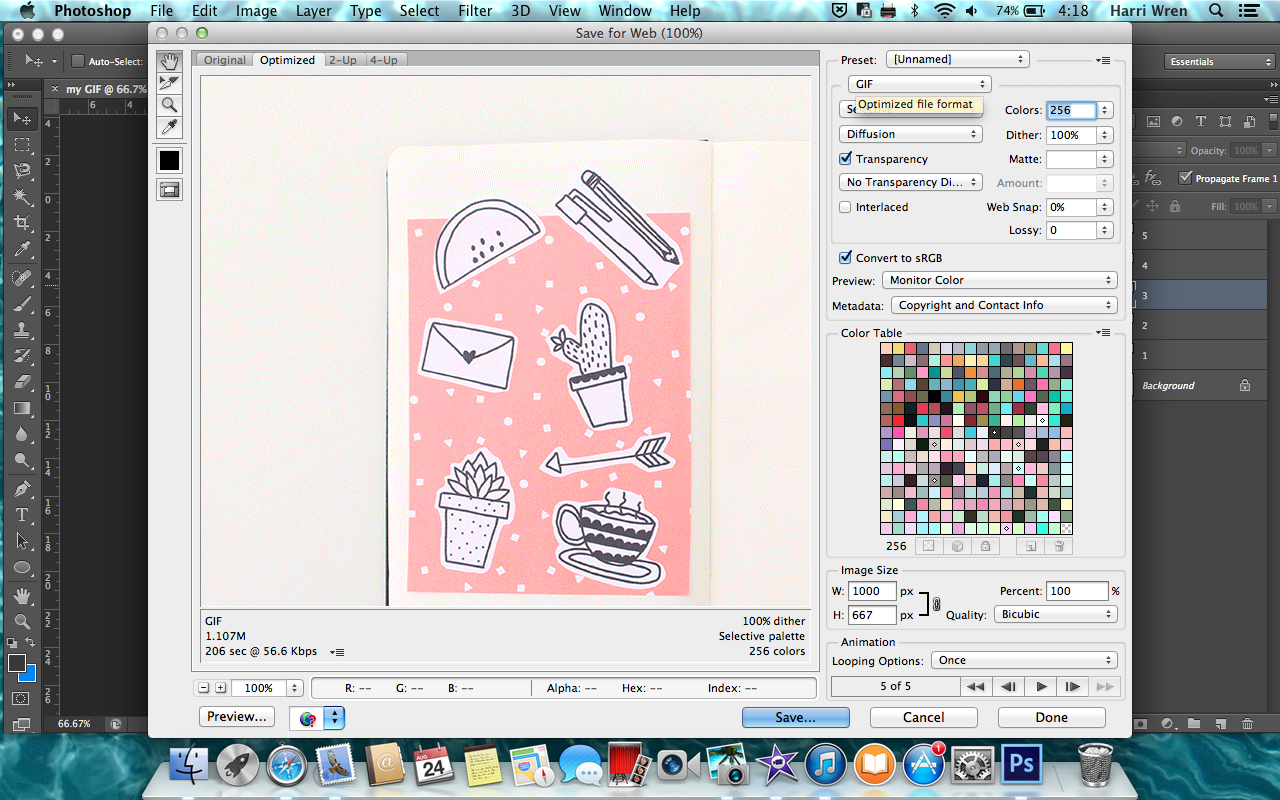1280x800 pixels.
Task: Select the Eraser tool
Action: (21, 382)
